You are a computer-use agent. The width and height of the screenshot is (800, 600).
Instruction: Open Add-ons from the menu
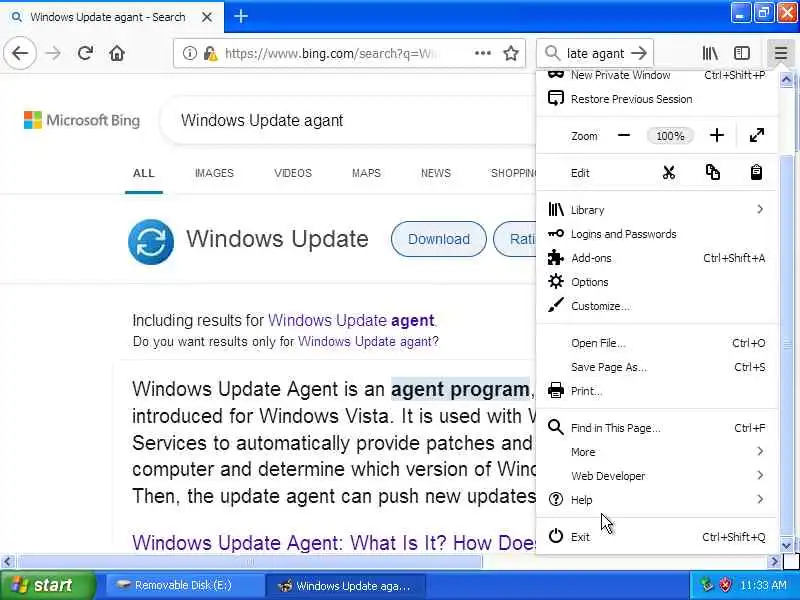(x=657, y=258)
